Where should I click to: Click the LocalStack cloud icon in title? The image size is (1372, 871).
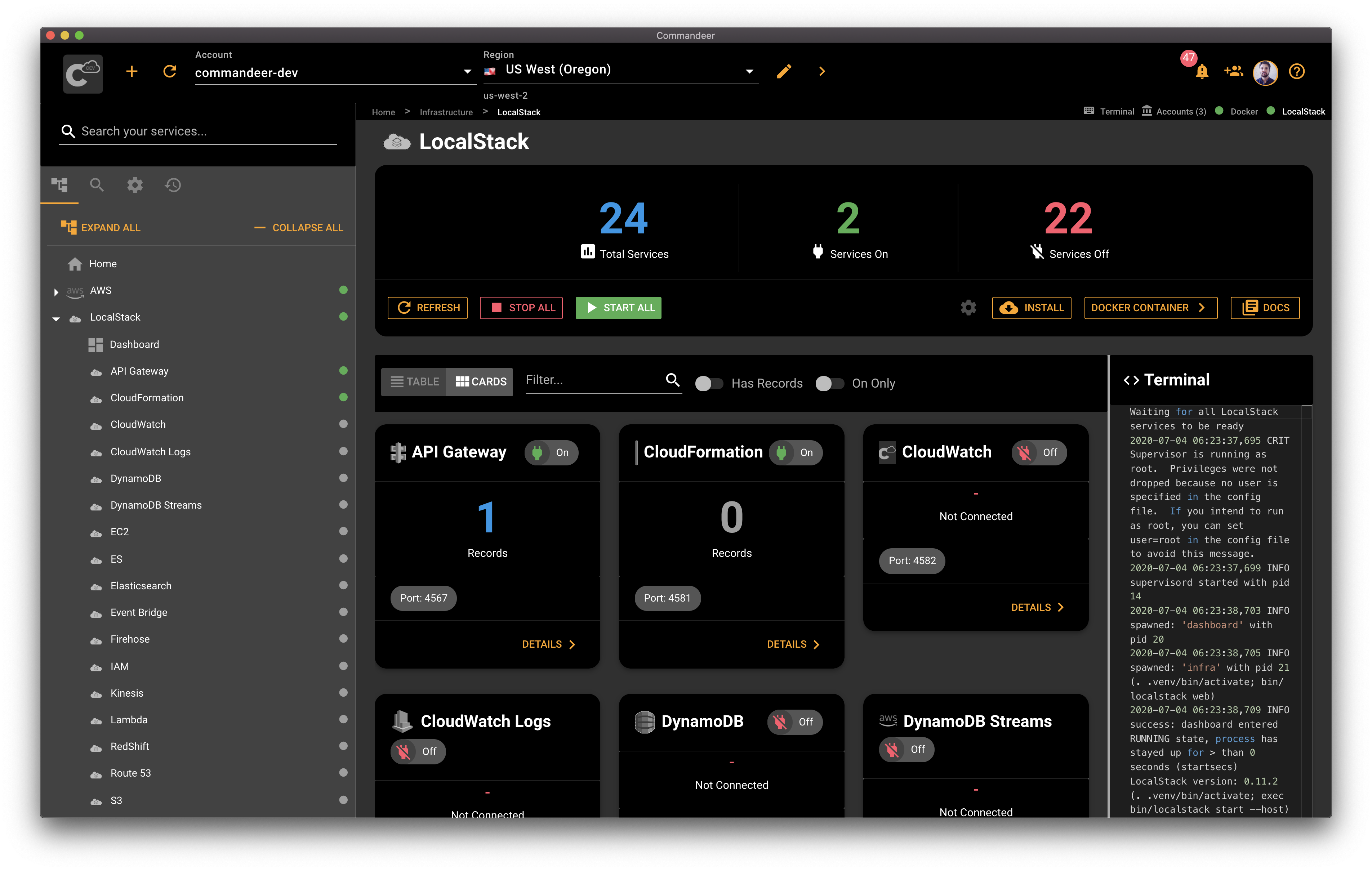point(397,142)
